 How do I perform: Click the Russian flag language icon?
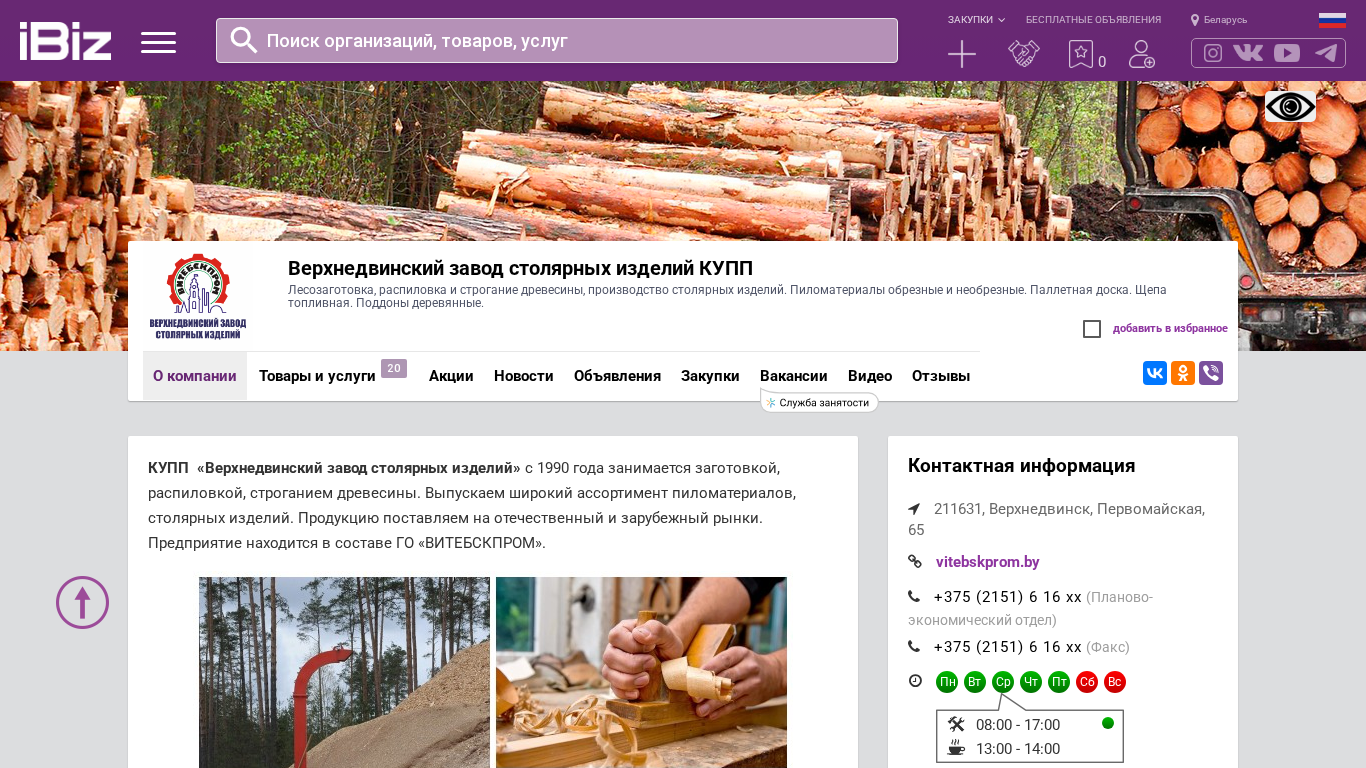point(1332,20)
